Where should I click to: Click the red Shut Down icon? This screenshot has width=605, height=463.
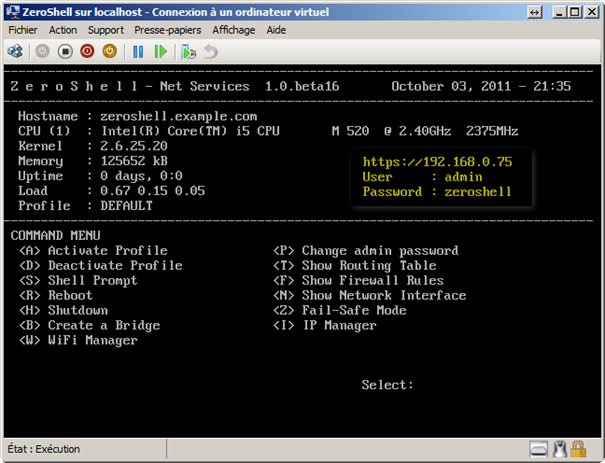[87, 51]
